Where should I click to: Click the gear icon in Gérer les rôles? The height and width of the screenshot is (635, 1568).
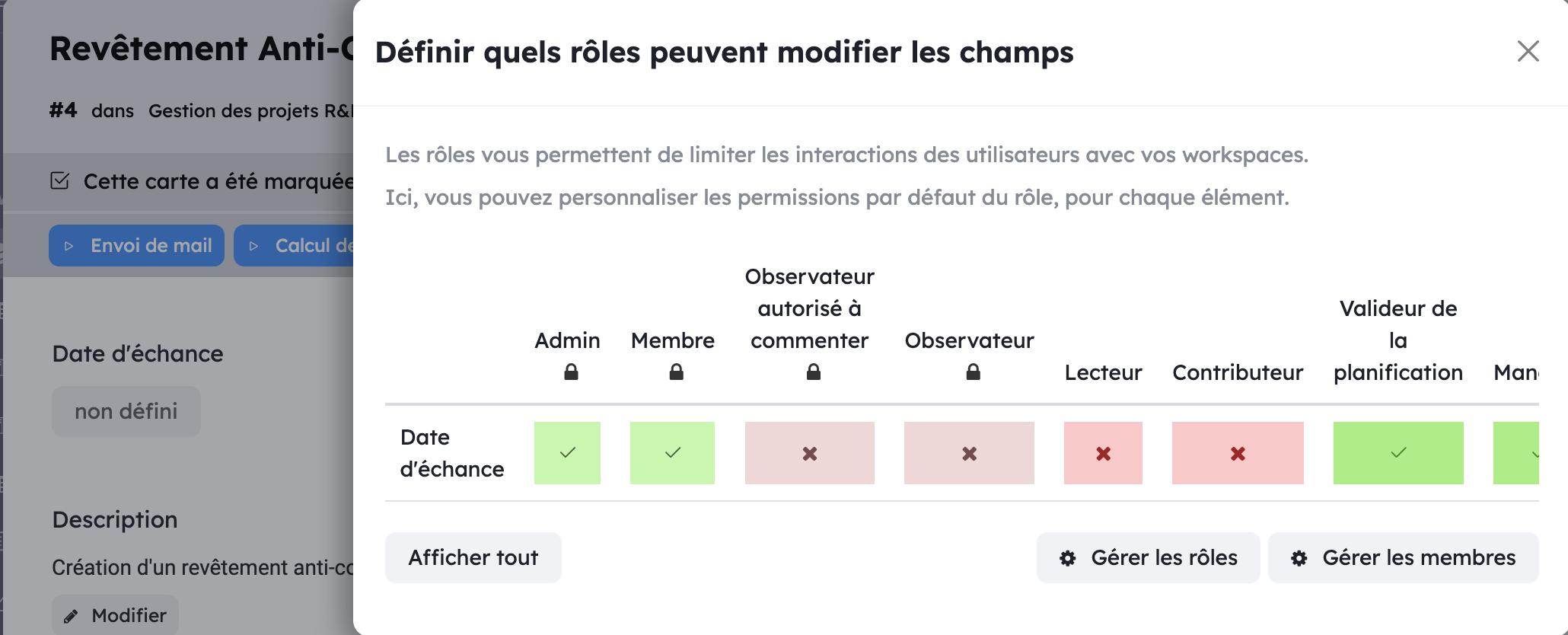[x=1068, y=558]
